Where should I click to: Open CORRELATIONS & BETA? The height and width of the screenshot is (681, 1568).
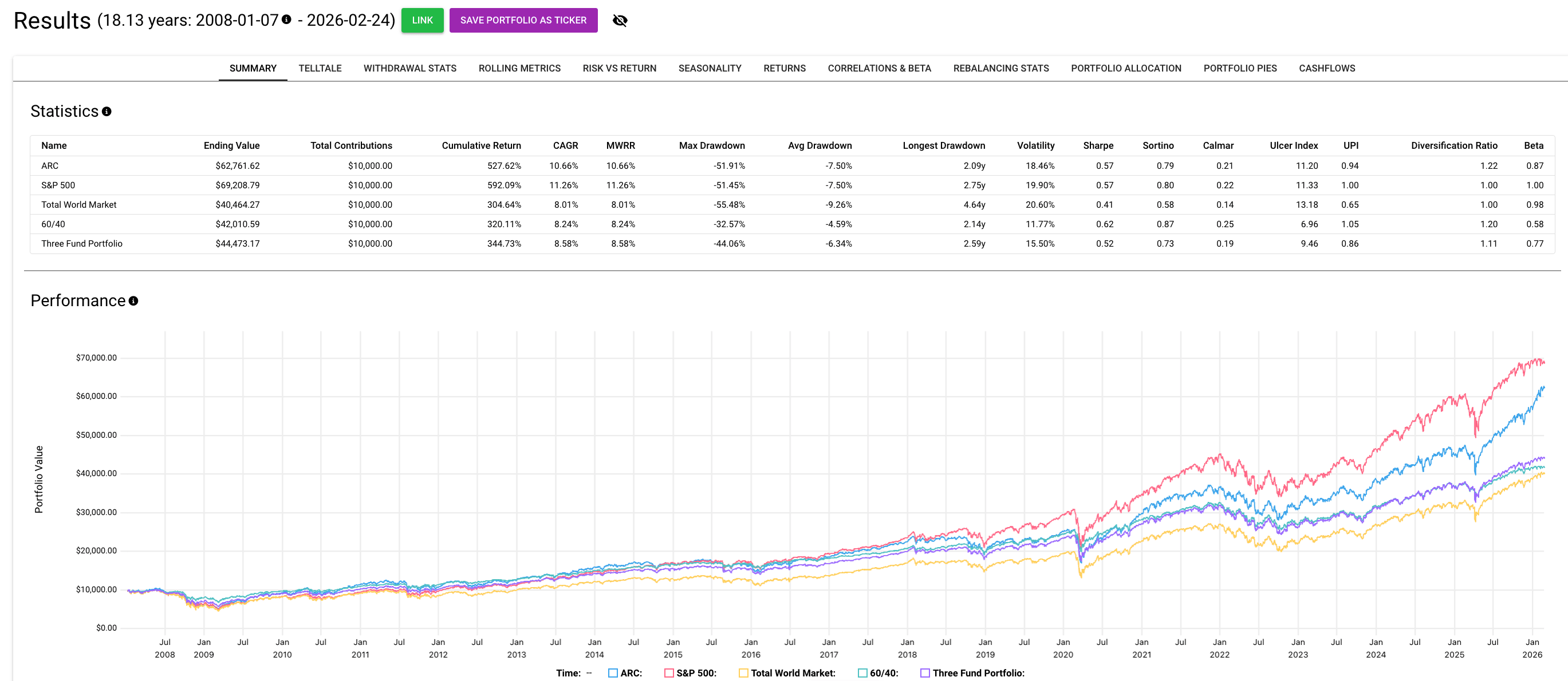pyautogui.click(x=879, y=68)
